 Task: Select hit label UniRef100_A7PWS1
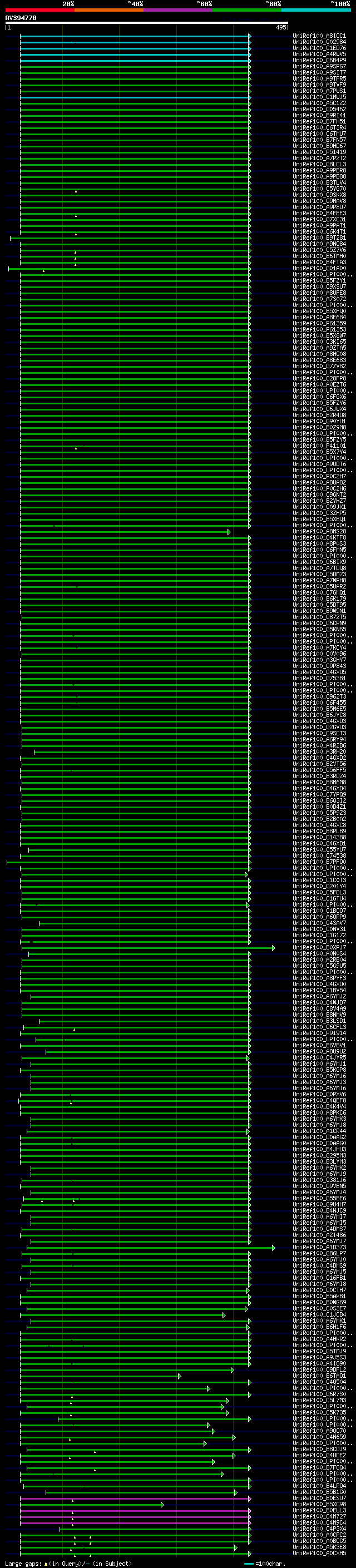click(319, 91)
